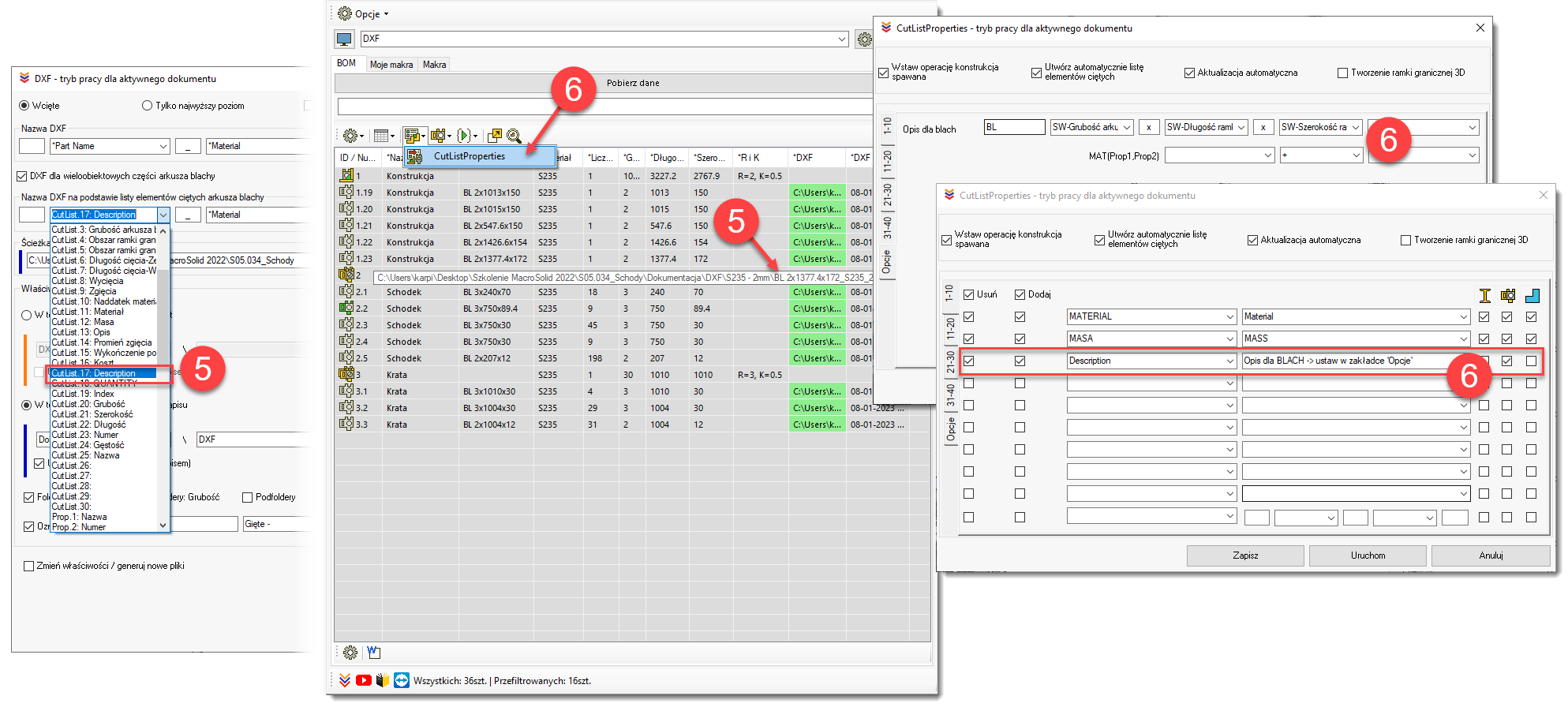The width and height of the screenshot is (1568, 707).
Task: Open the 11-20 vertical tab in front dialog
Action: pos(951,328)
